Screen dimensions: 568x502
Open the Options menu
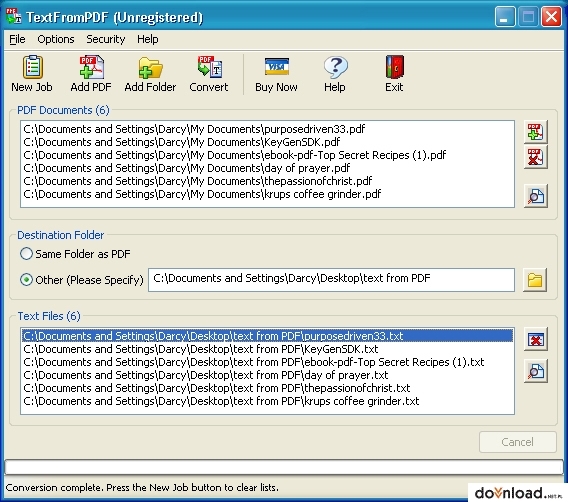pos(56,39)
